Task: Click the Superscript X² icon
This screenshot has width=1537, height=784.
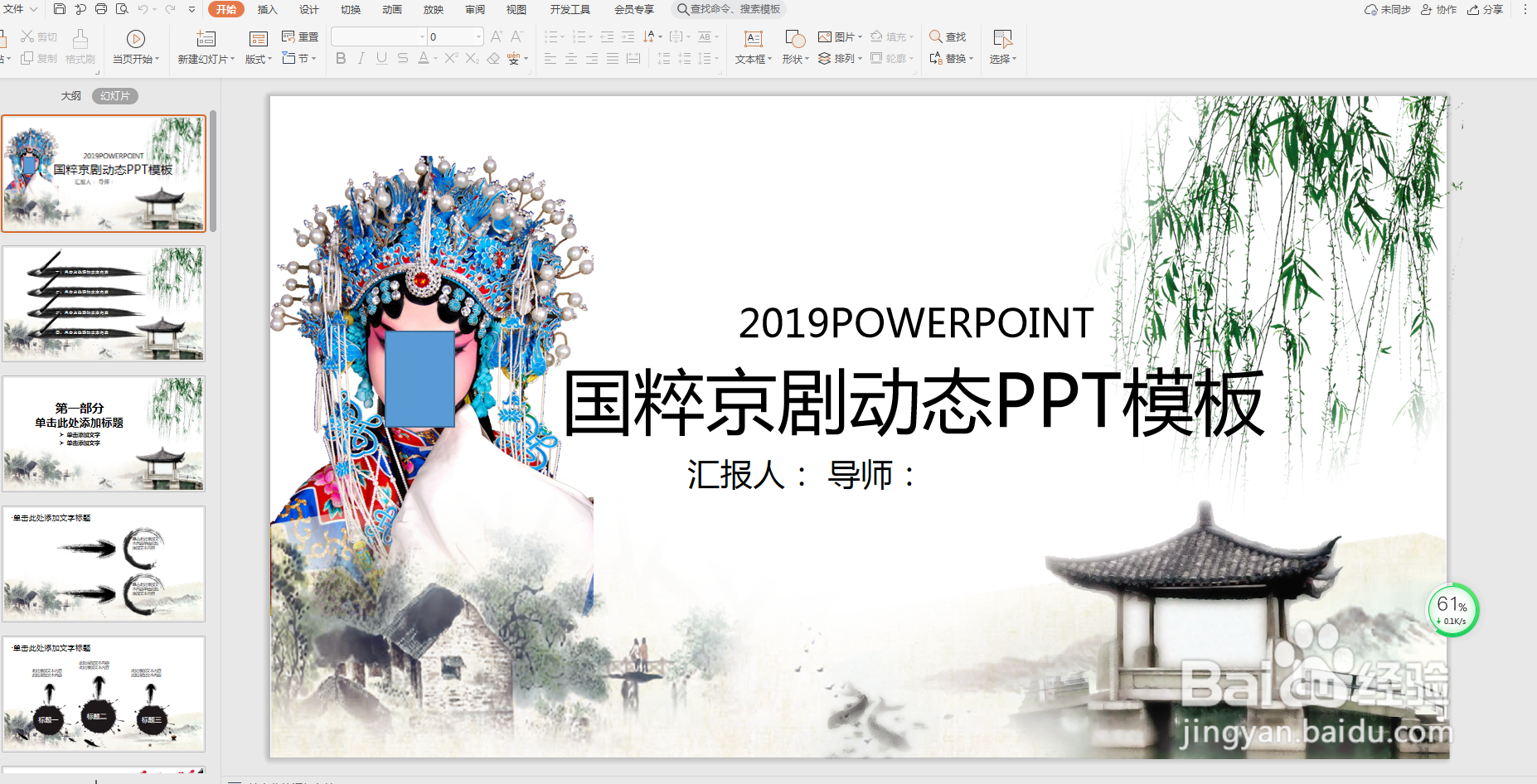Action: click(x=451, y=58)
